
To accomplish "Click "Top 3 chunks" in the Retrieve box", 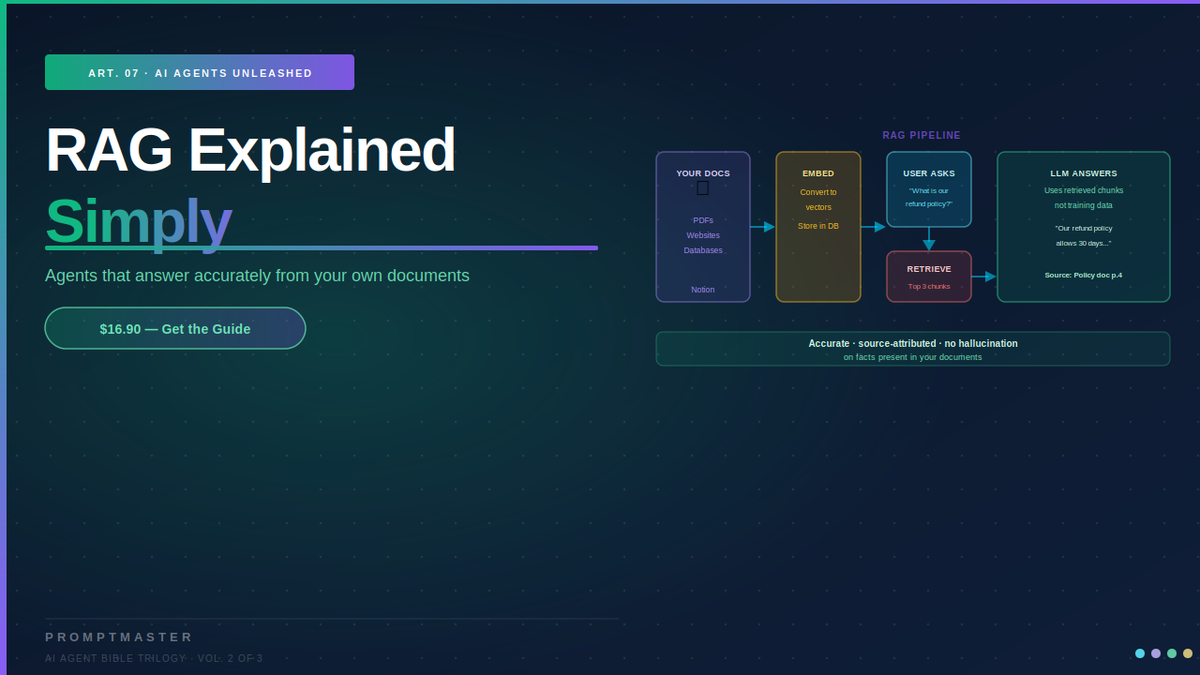I will tap(929, 286).
